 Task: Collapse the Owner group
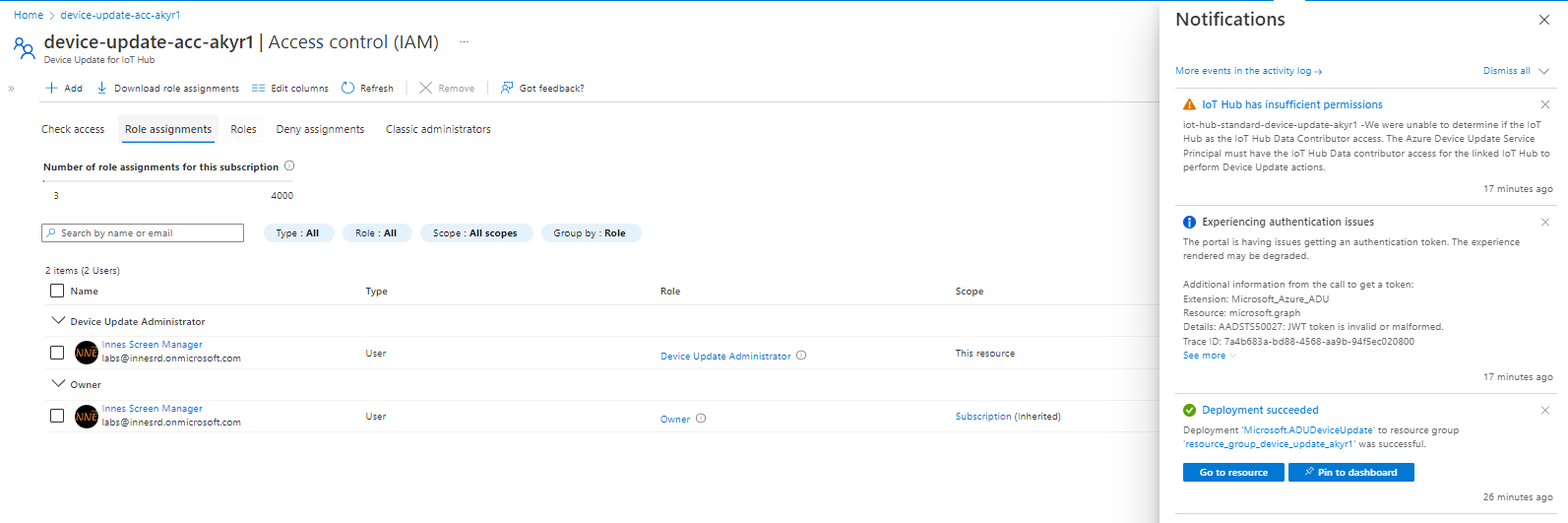(58, 384)
